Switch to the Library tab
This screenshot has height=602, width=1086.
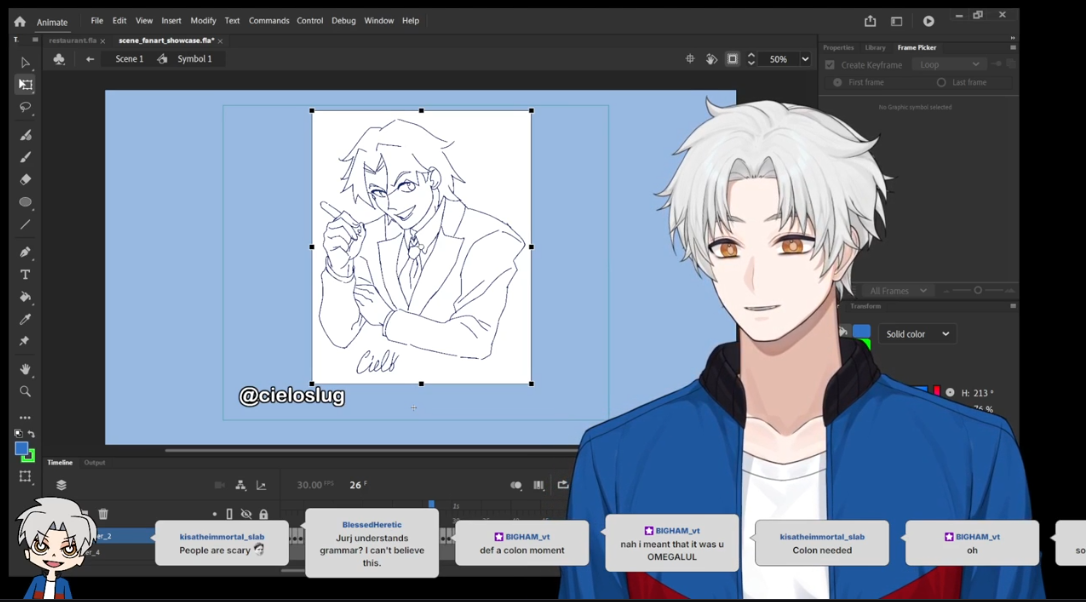pos(875,48)
